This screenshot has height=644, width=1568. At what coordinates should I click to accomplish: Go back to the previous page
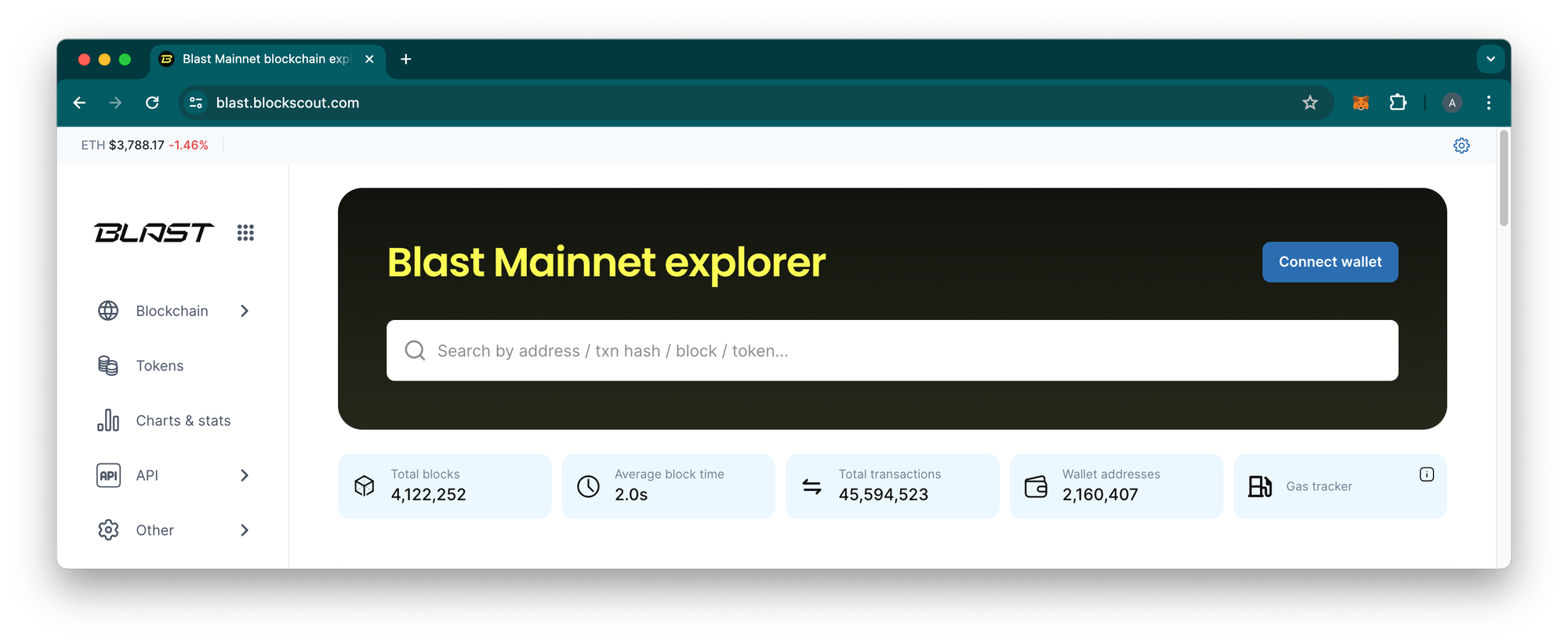pyautogui.click(x=79, y=103)
